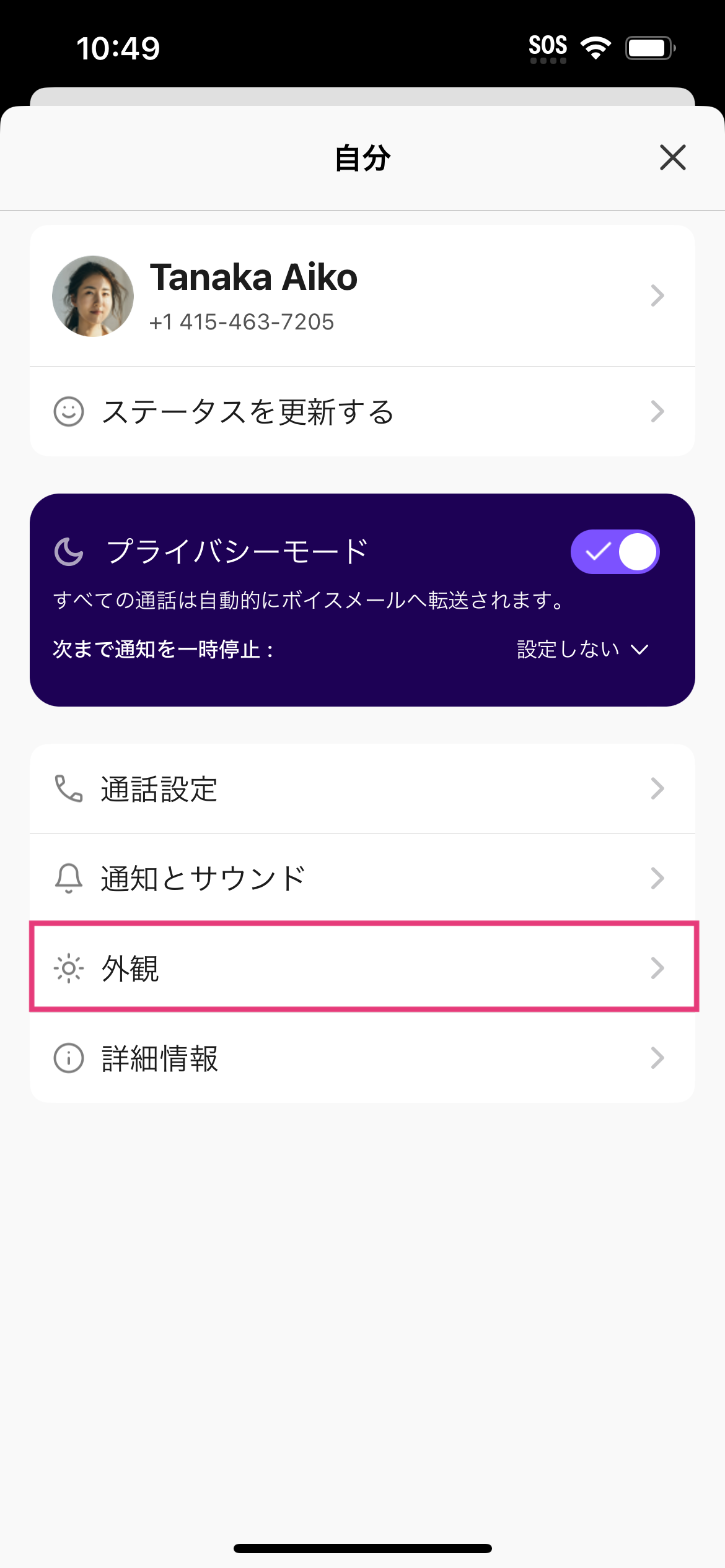Tap the info icon beside 詳細情報
Image resolution: width=725 pixels, height=1568 pixels.
(x=69, y=1058)
